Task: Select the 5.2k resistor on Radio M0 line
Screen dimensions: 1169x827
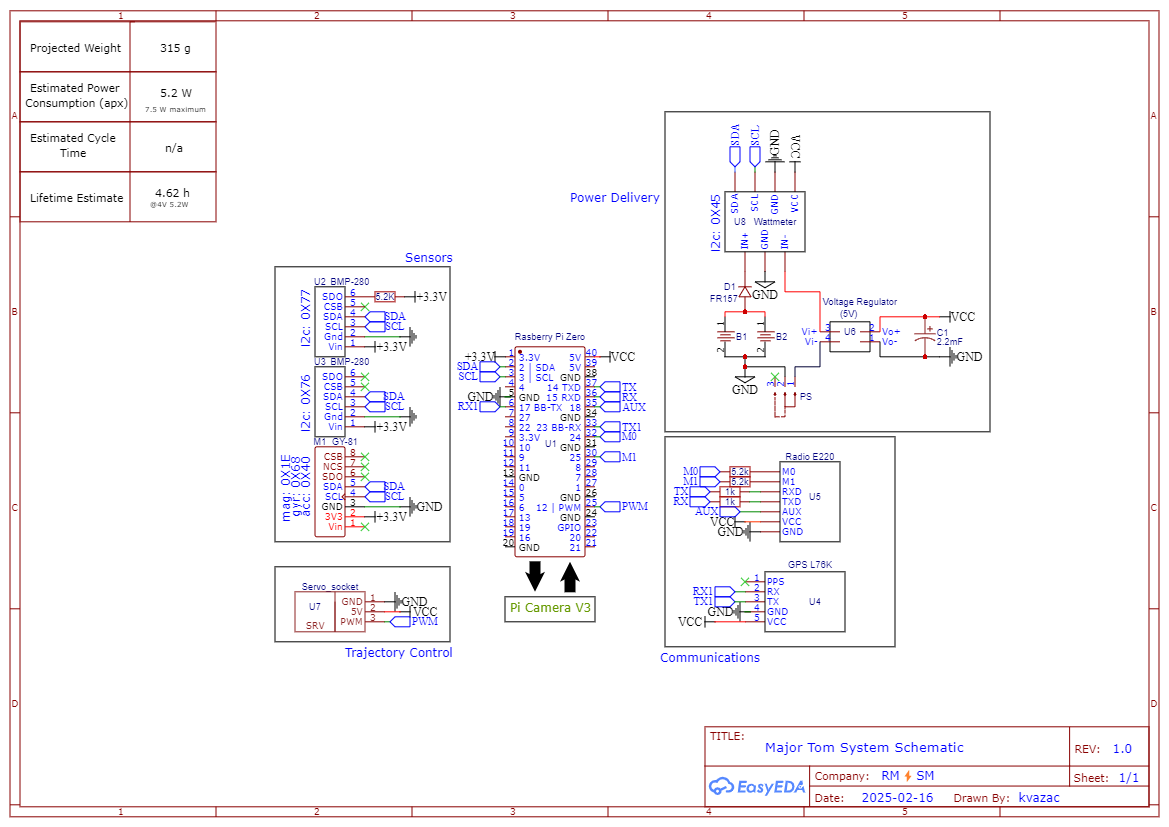Action: click(x=740, y=471)
